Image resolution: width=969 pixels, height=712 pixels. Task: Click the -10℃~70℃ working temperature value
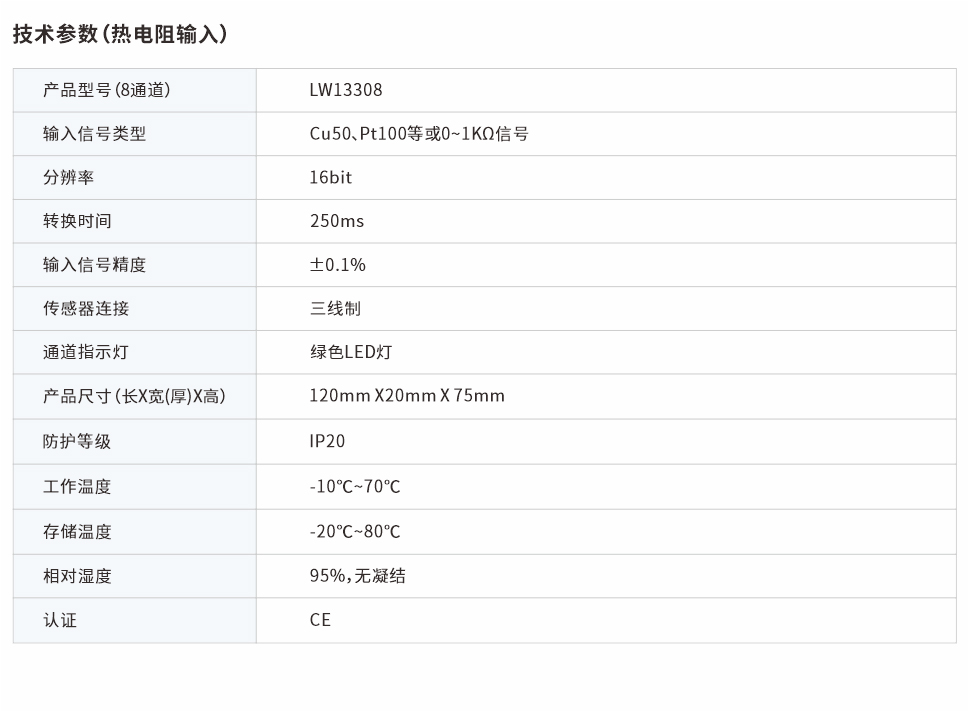click(355, 487)
